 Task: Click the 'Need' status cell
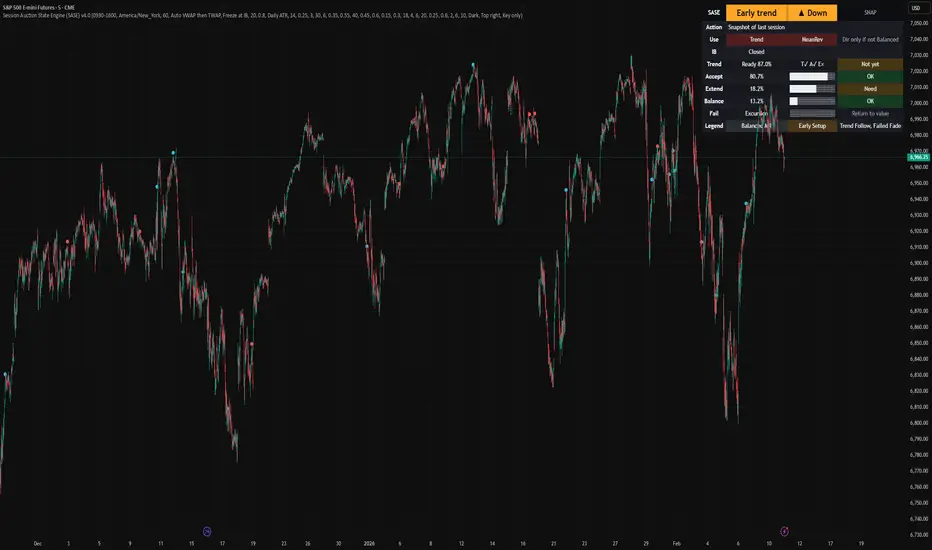pos(870,89)
